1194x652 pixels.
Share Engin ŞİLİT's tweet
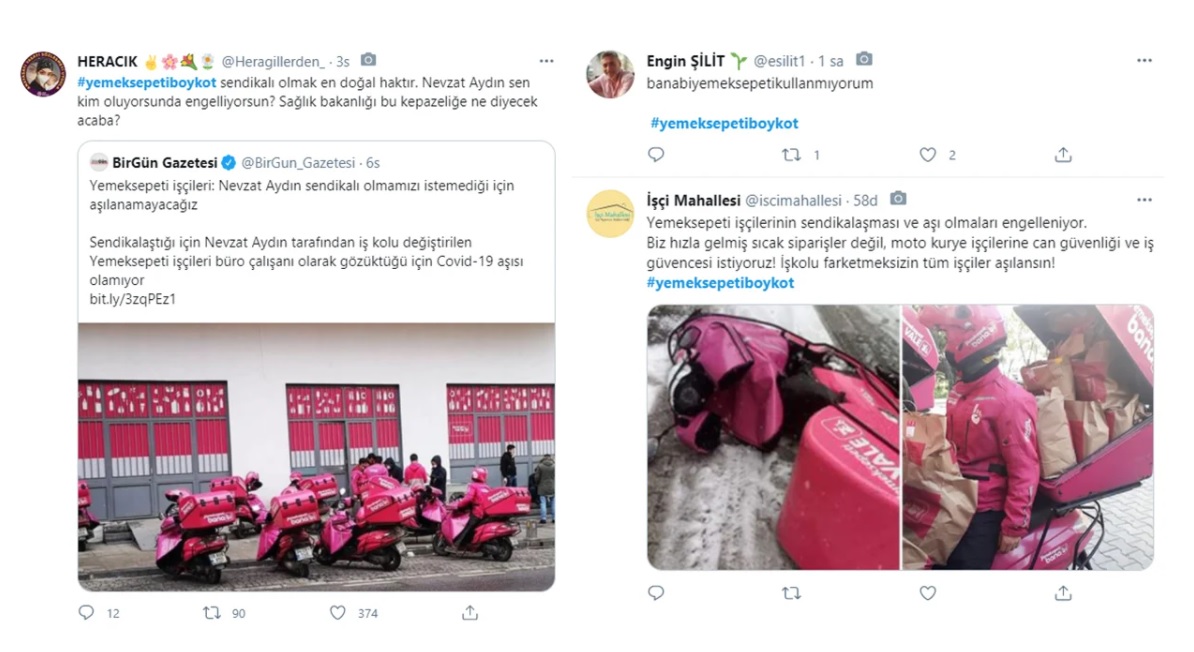1063,155
